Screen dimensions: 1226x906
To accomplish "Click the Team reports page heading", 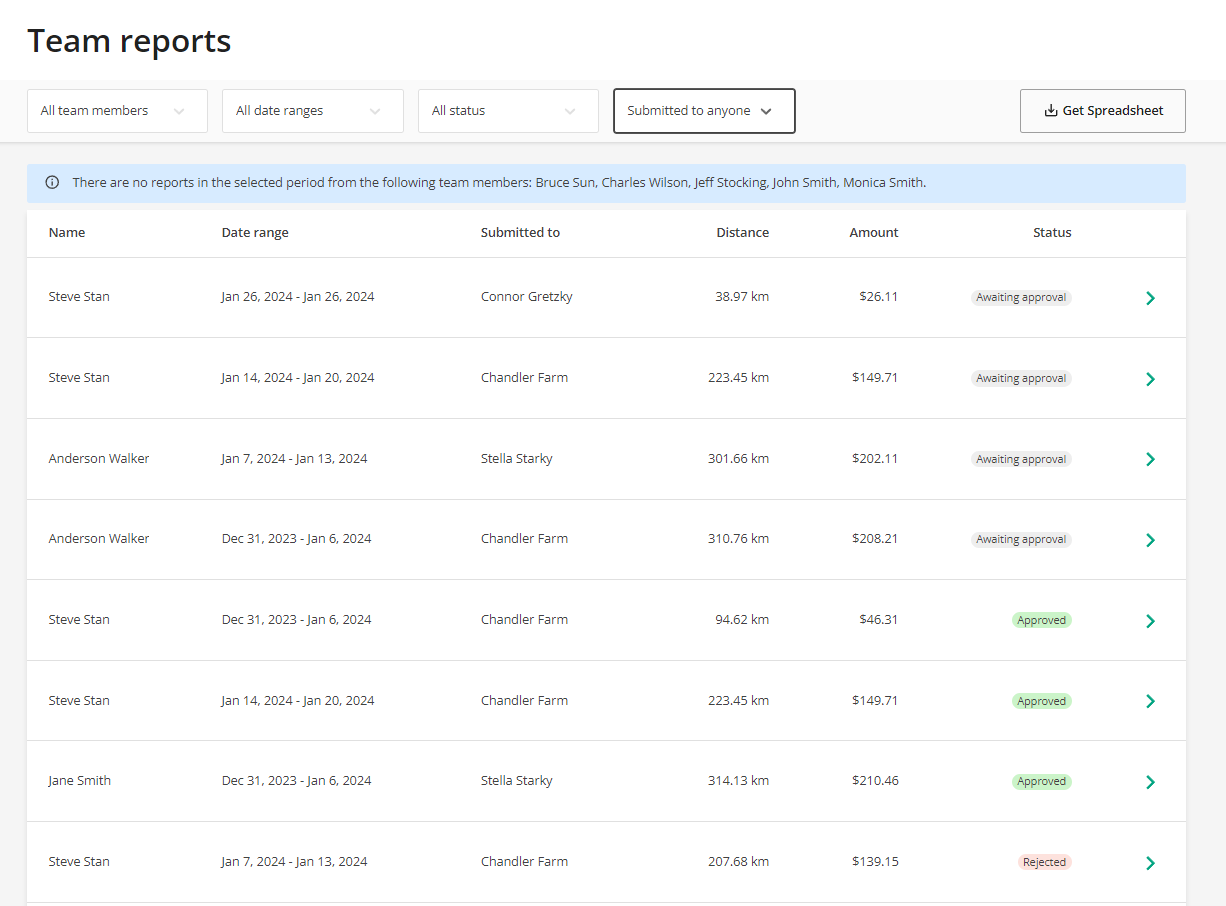I will click(x=129, y=41).
